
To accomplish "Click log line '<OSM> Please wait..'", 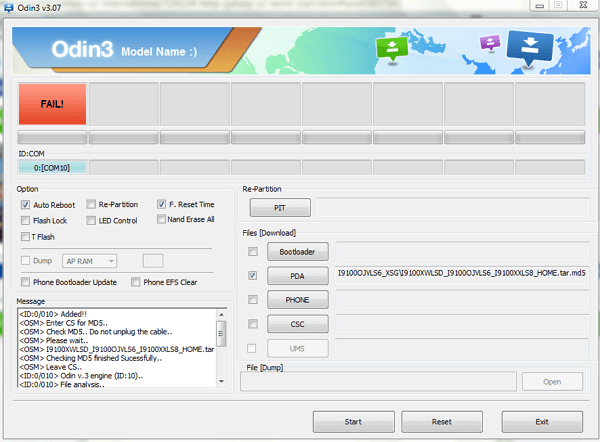I will [54, 341].
